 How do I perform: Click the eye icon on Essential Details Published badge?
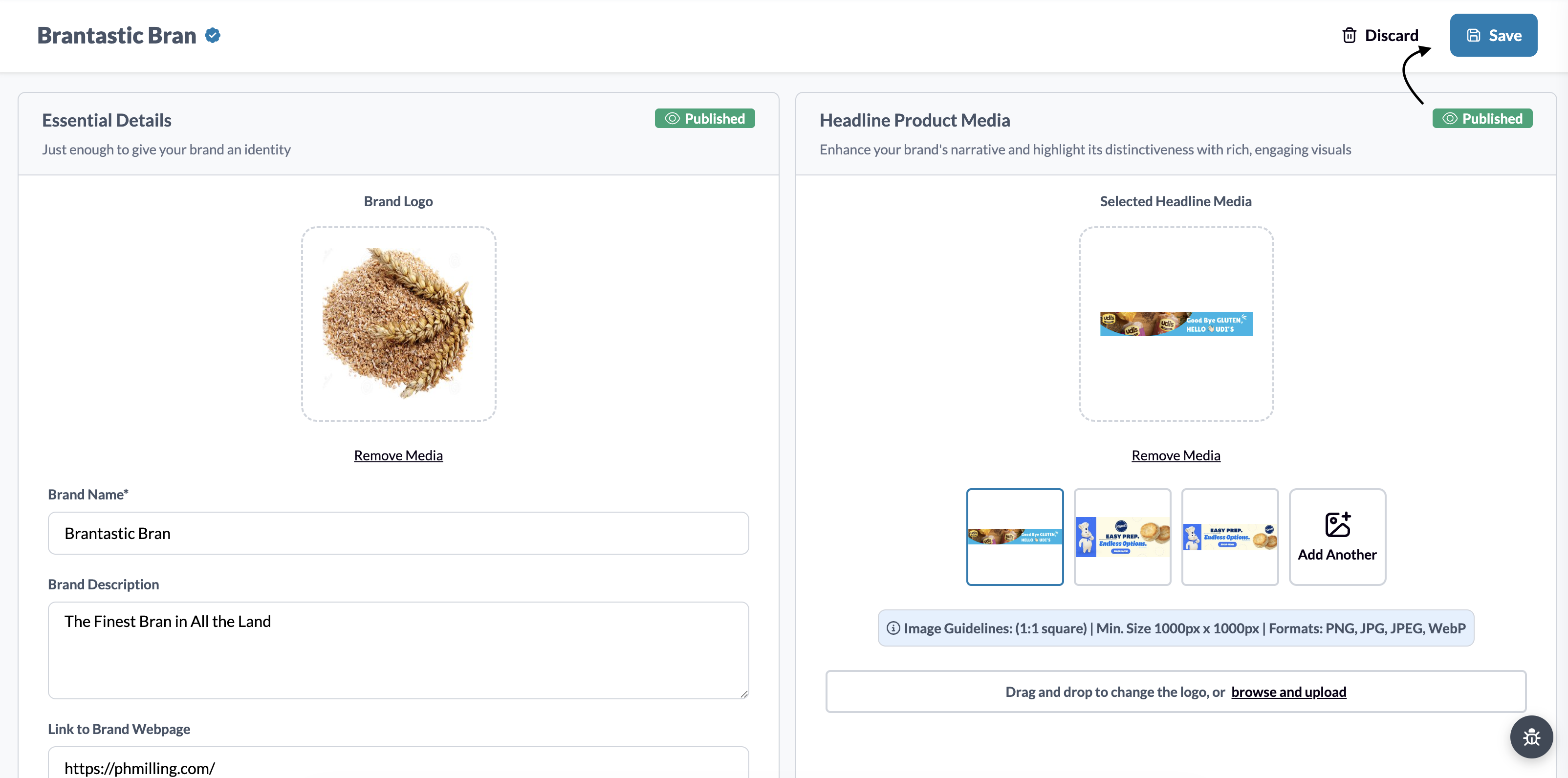coord(672,119)
